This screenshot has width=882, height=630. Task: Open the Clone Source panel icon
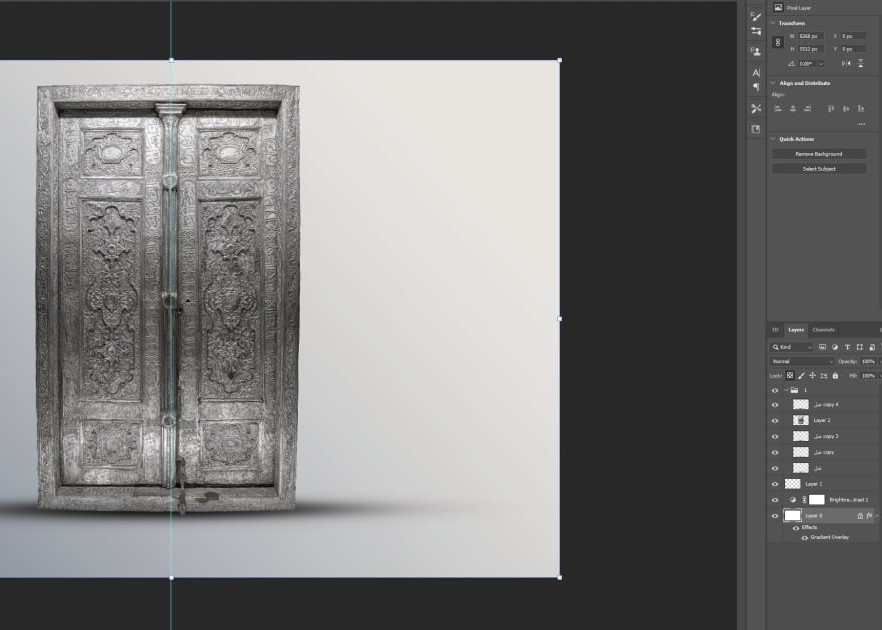pyautogui.click(x=756, y=50)
